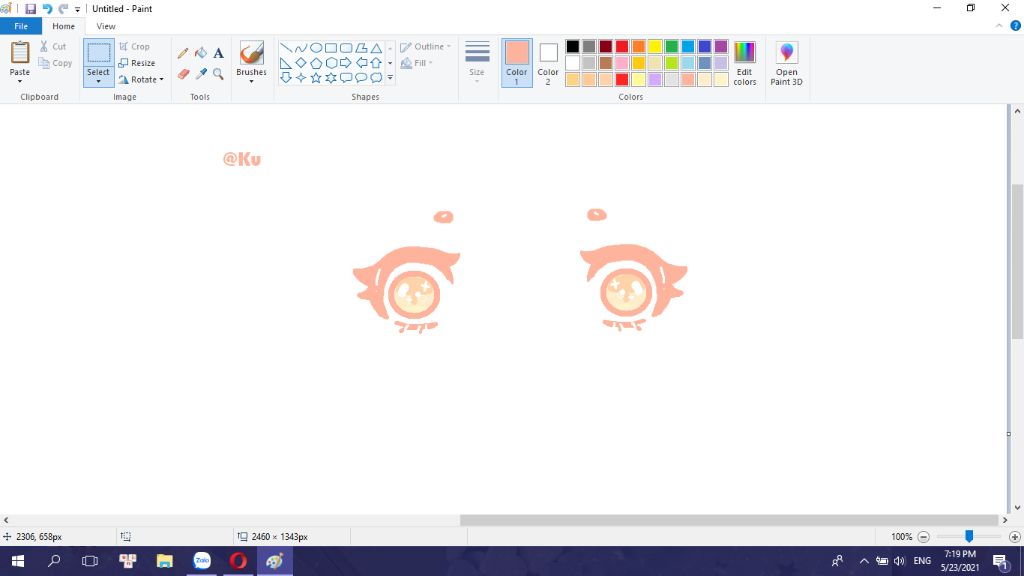Click the zoom out minus button

923,537
